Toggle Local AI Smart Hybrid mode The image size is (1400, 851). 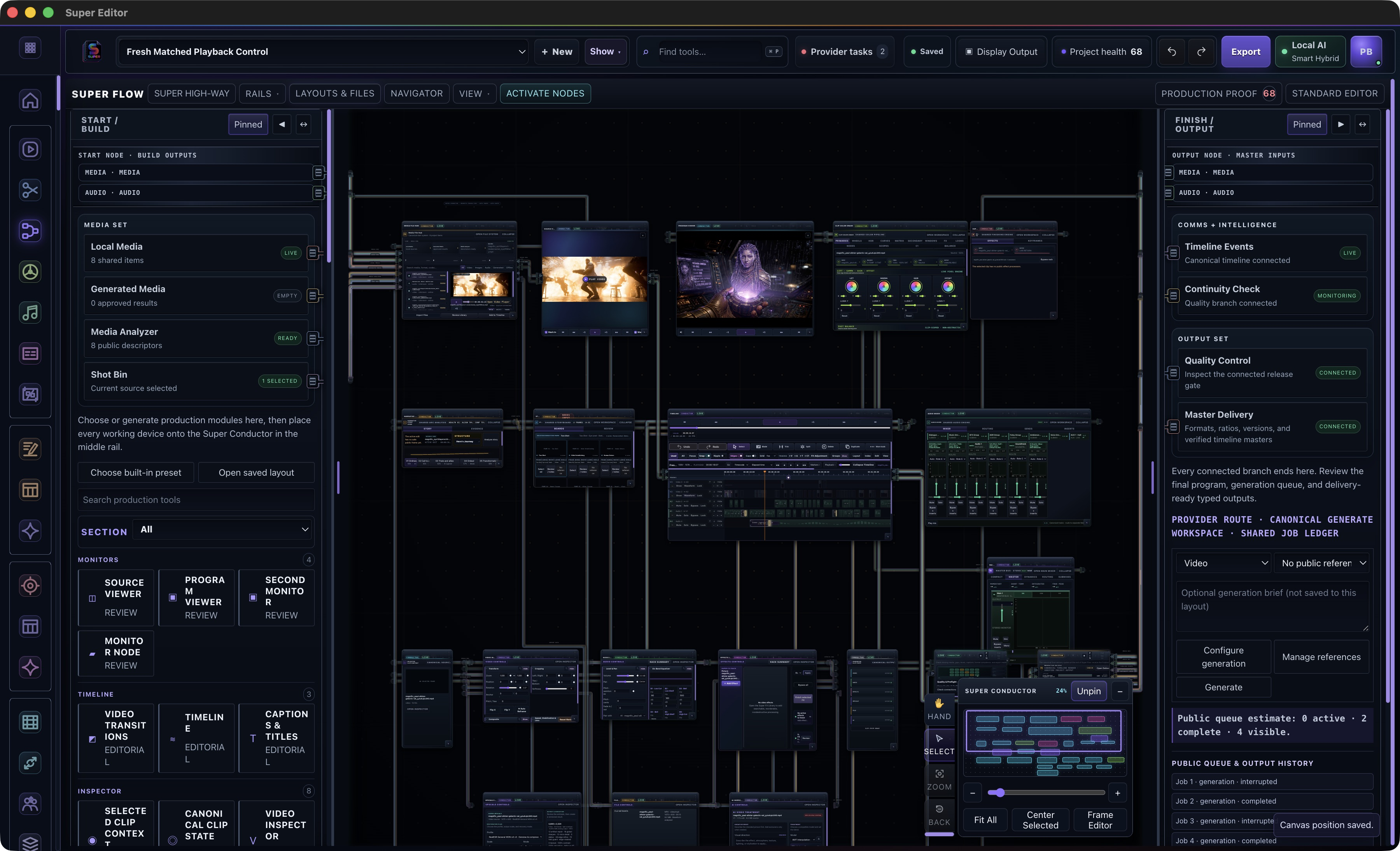pyautogui.click(x=1310, y=52)
